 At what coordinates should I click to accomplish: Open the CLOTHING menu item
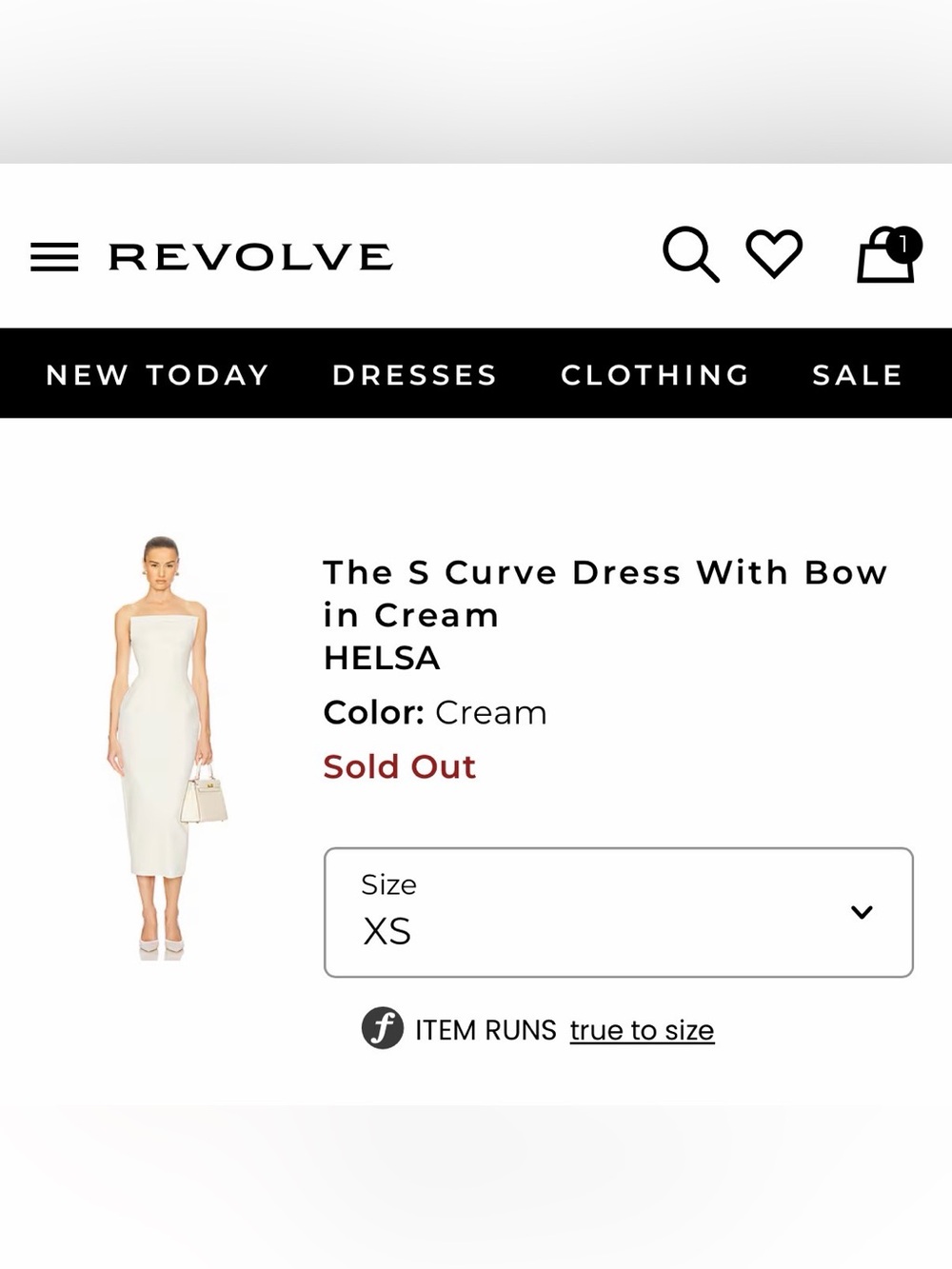point(656,375)
